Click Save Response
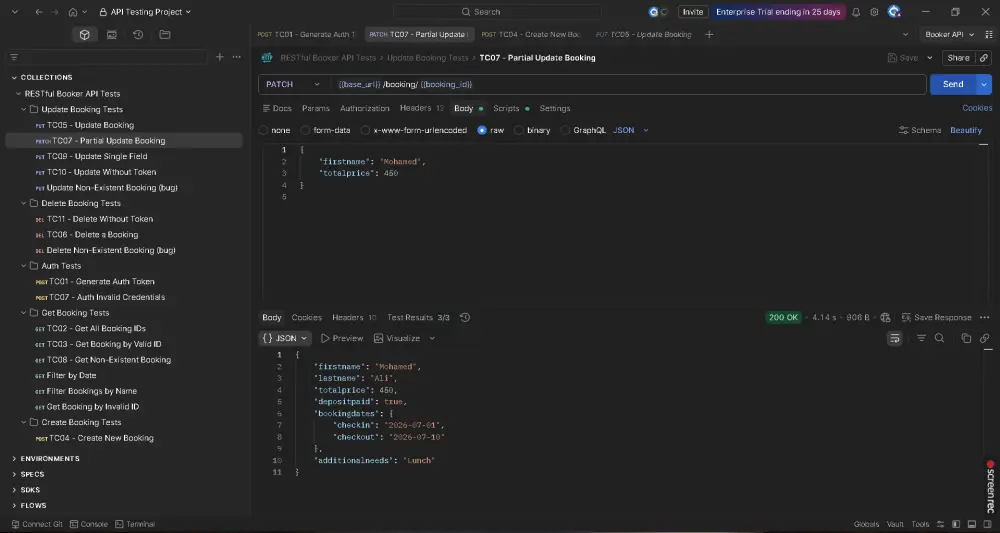The image size is (1000, 533). [937, 318]
